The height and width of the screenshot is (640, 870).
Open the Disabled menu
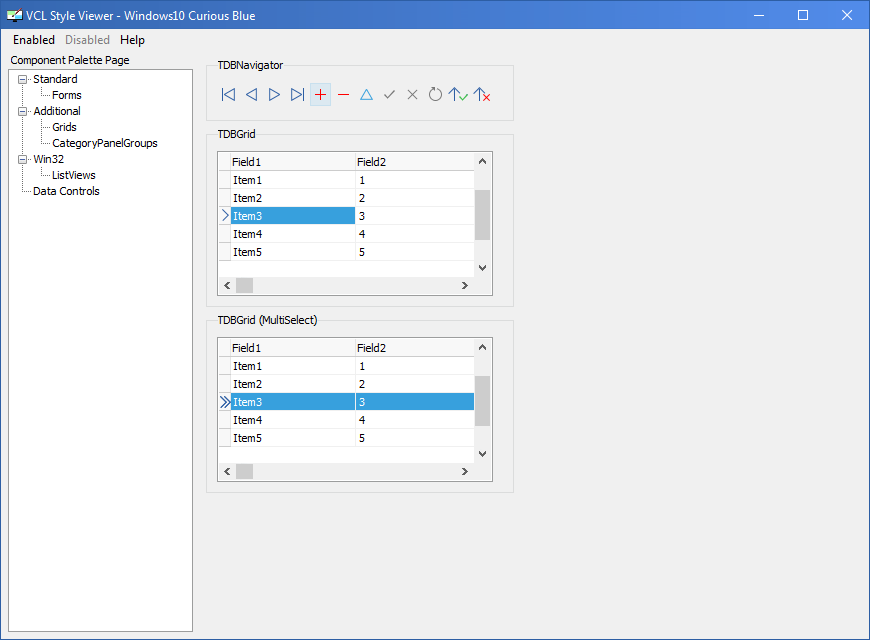(x=88, y=40)
